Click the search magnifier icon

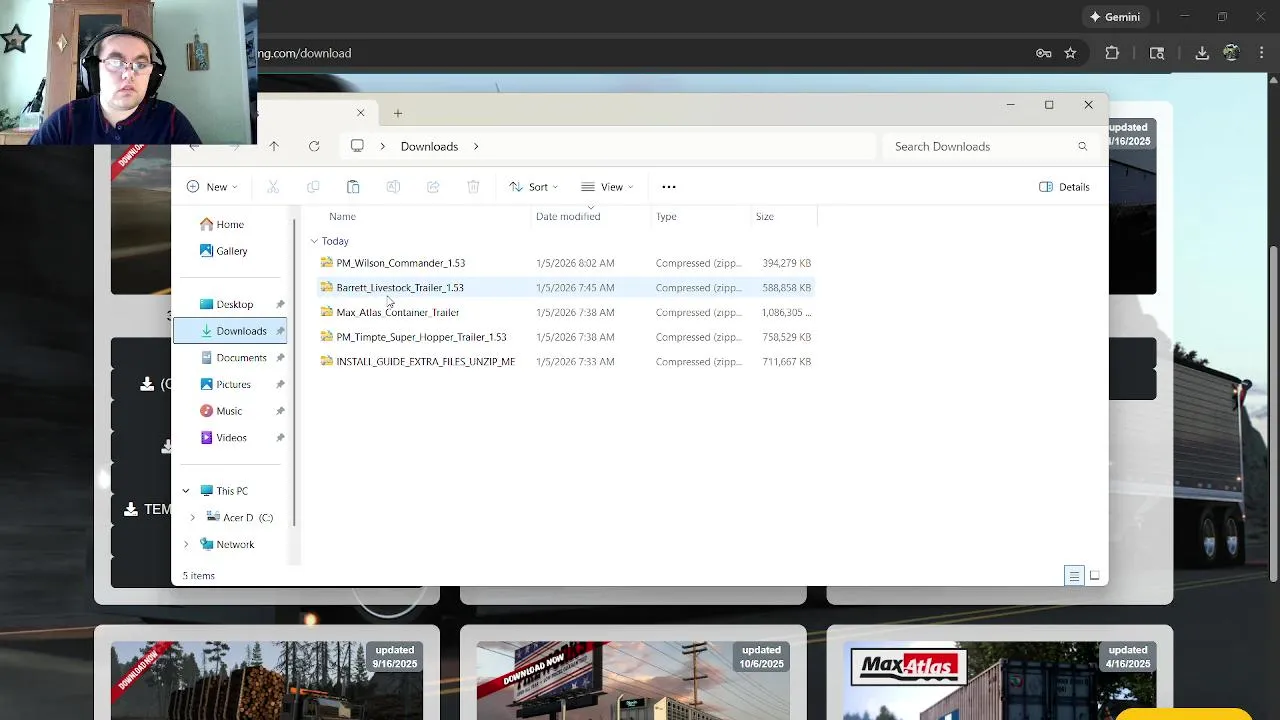tap(1082, 146)
